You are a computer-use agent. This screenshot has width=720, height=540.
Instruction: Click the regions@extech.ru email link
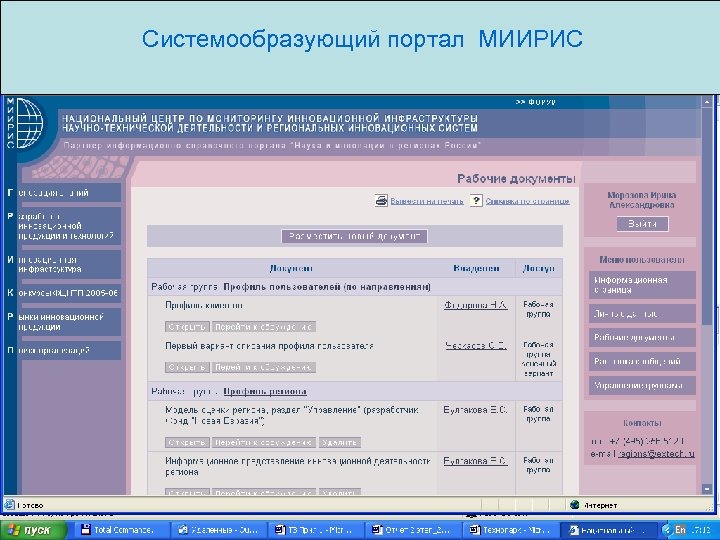[656, 454]
